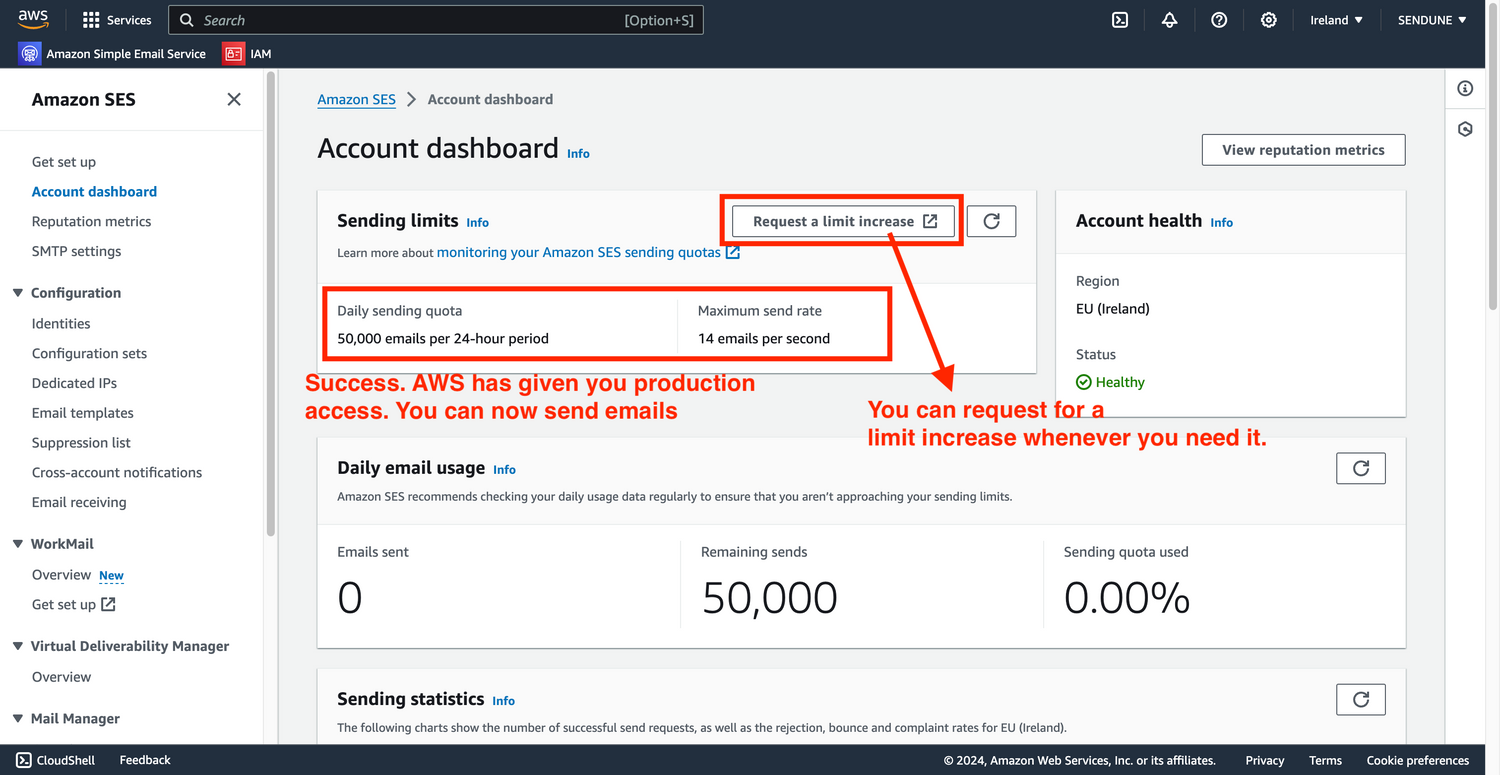The image size is (1500, 775).
Task: Open the info panel icon on the right edge
Action: (x=1465, y=89)
